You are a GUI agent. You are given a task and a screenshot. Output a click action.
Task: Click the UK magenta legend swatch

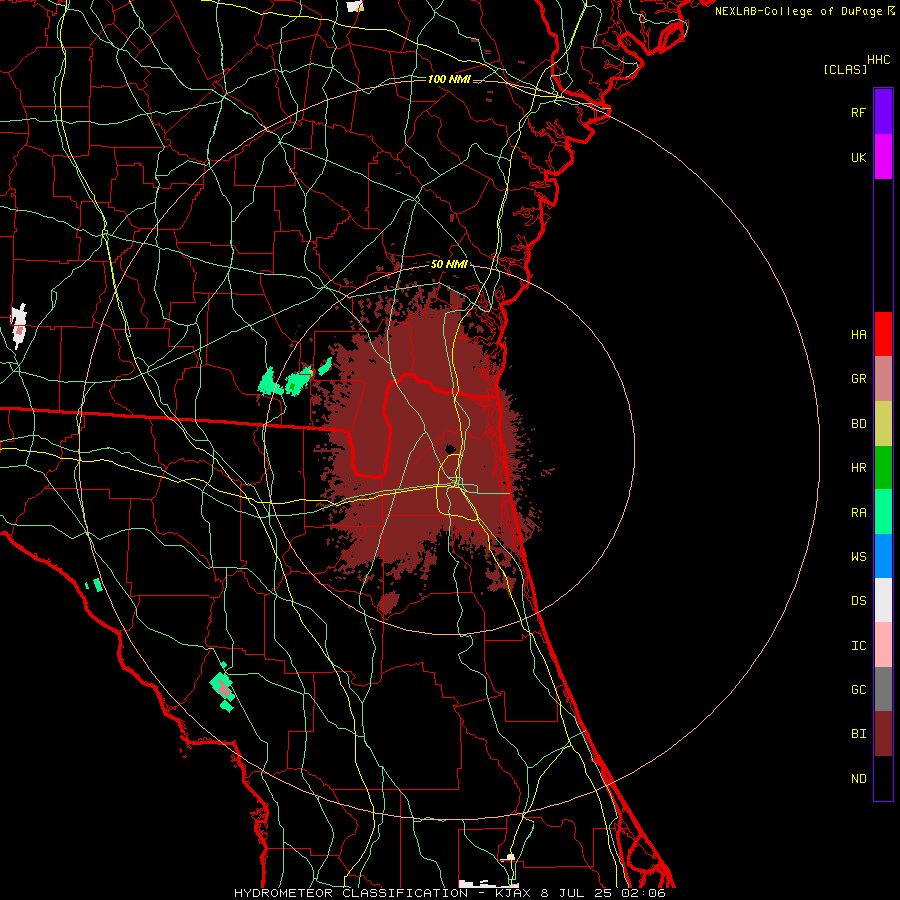(x=883, y=157)
